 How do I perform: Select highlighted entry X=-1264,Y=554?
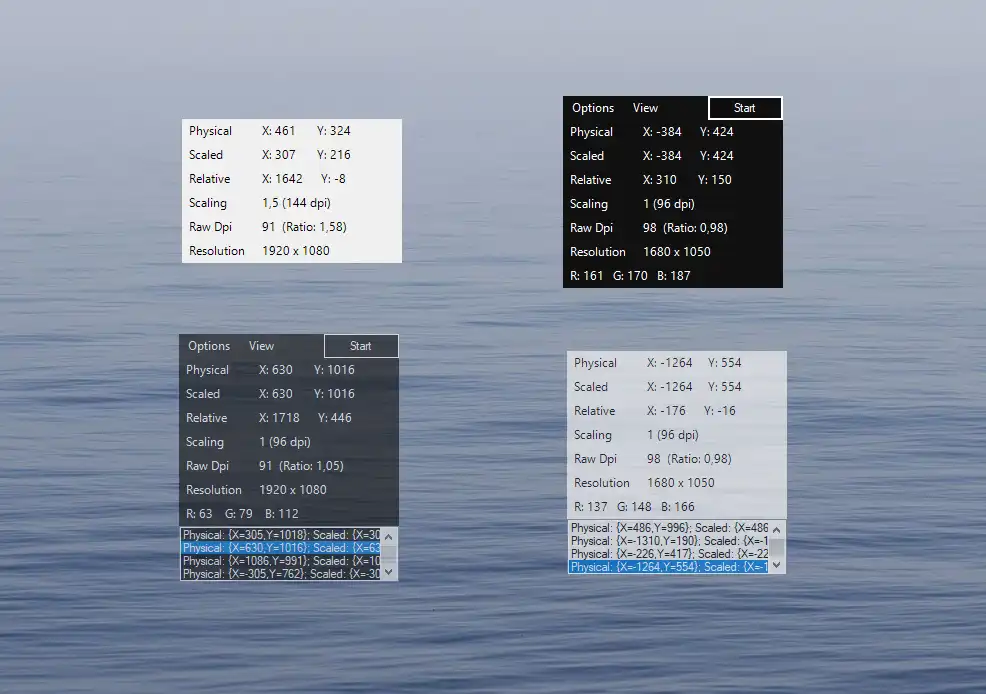(x=669, y=567)
